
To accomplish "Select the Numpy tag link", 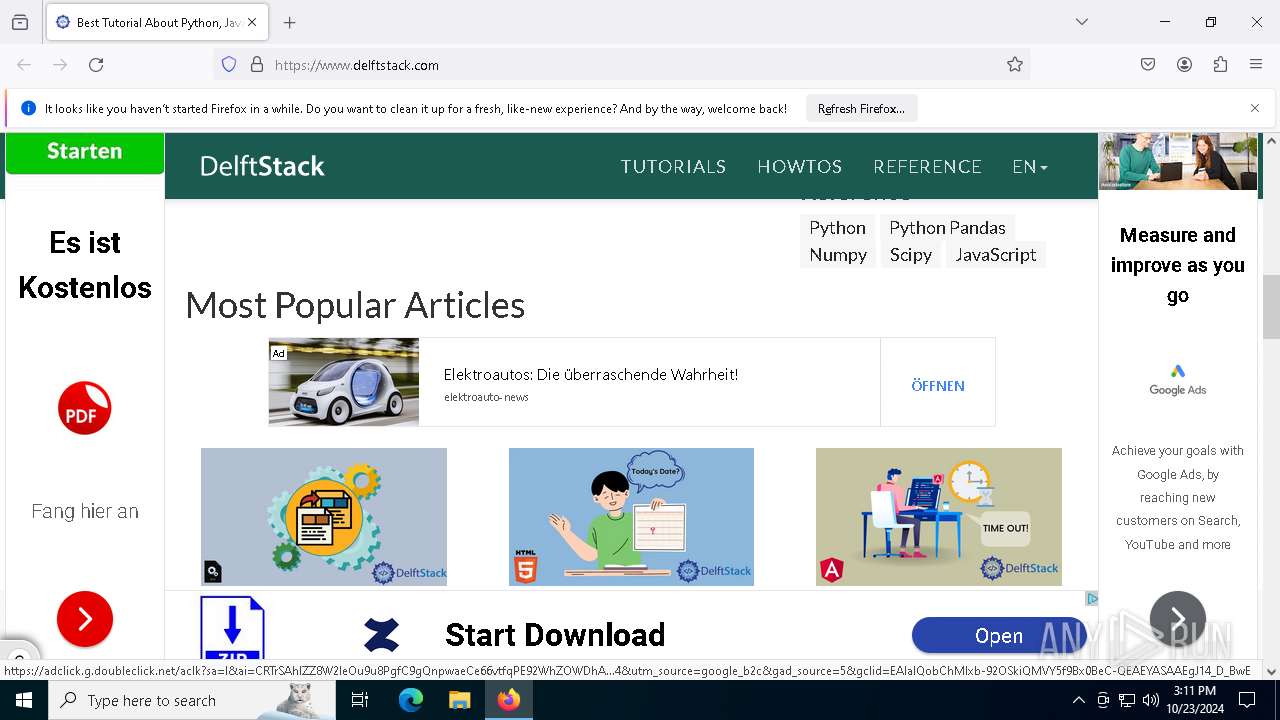I will pos(838,255).
